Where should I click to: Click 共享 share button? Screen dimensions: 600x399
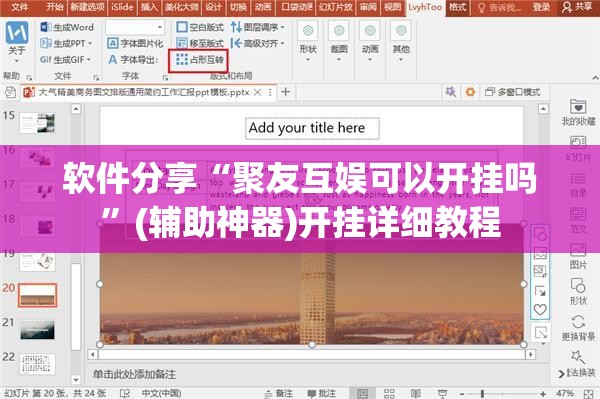click(577, 7)
